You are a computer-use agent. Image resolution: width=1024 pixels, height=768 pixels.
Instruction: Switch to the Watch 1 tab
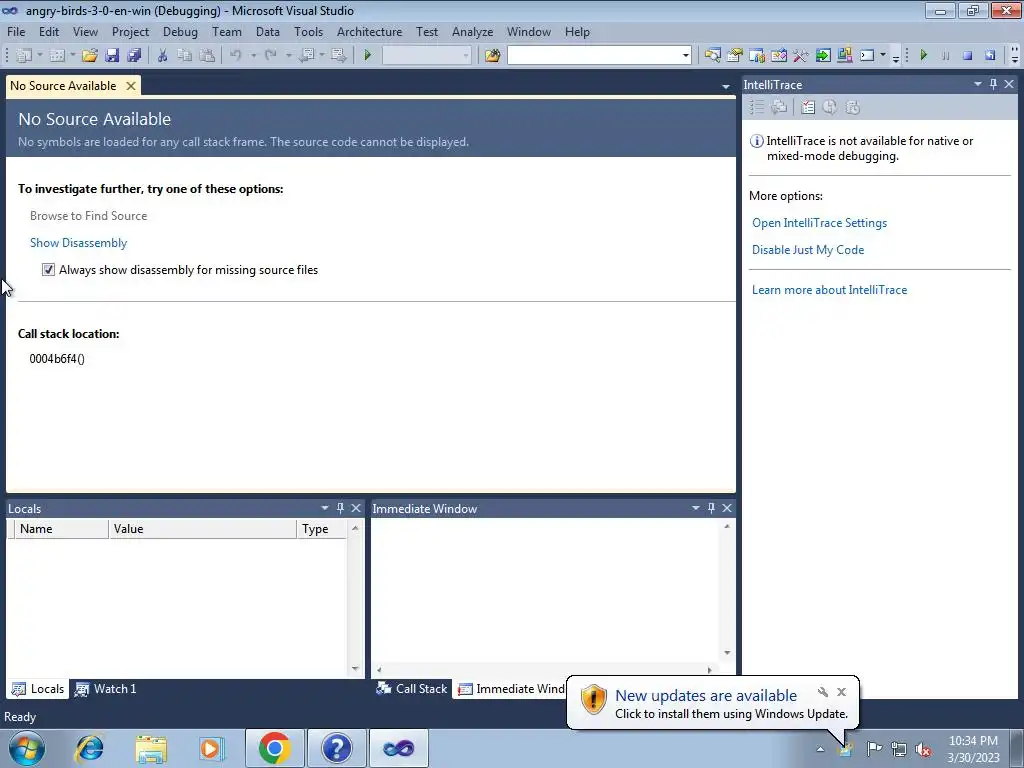(x=105, y=688)
